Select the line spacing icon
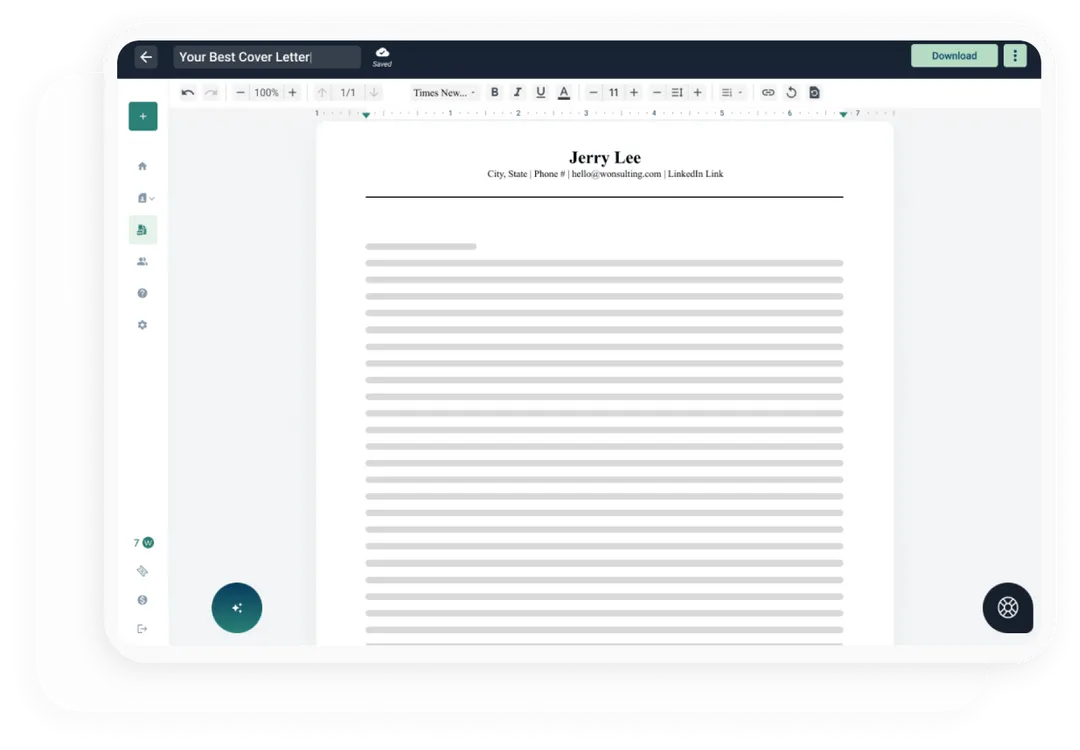Screen dimensions: 1080x750 point(677,92)
